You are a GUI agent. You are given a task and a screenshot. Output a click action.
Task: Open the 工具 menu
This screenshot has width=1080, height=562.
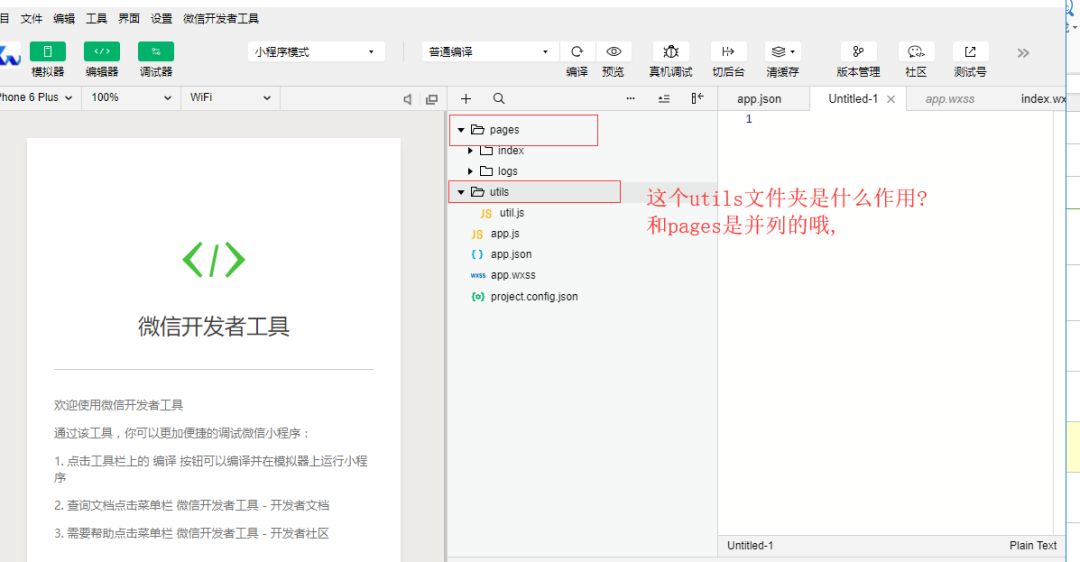click(x=96, y=19)
